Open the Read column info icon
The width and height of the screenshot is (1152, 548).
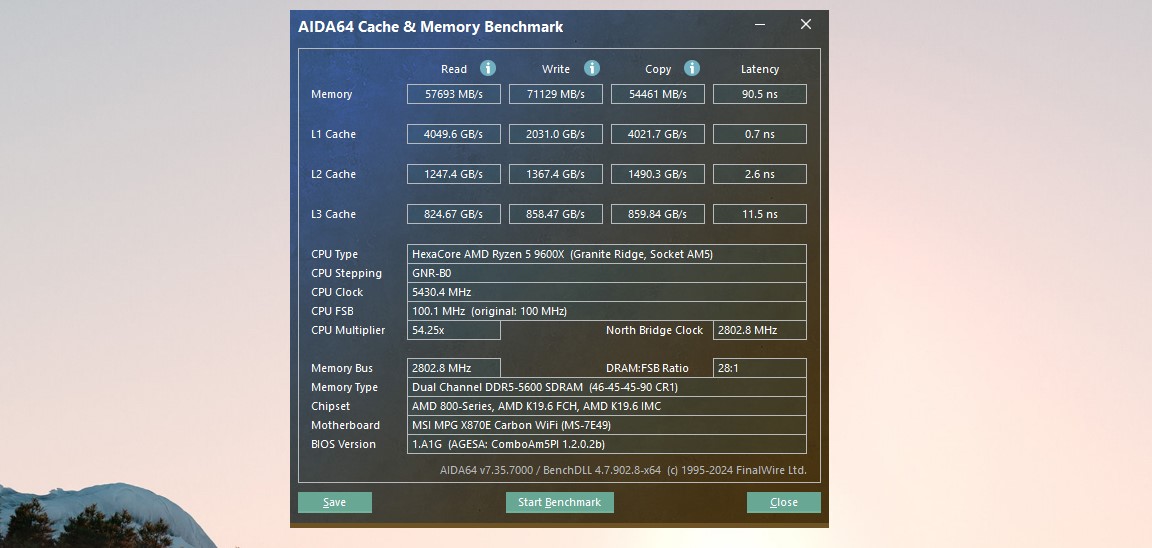[488, 68]
